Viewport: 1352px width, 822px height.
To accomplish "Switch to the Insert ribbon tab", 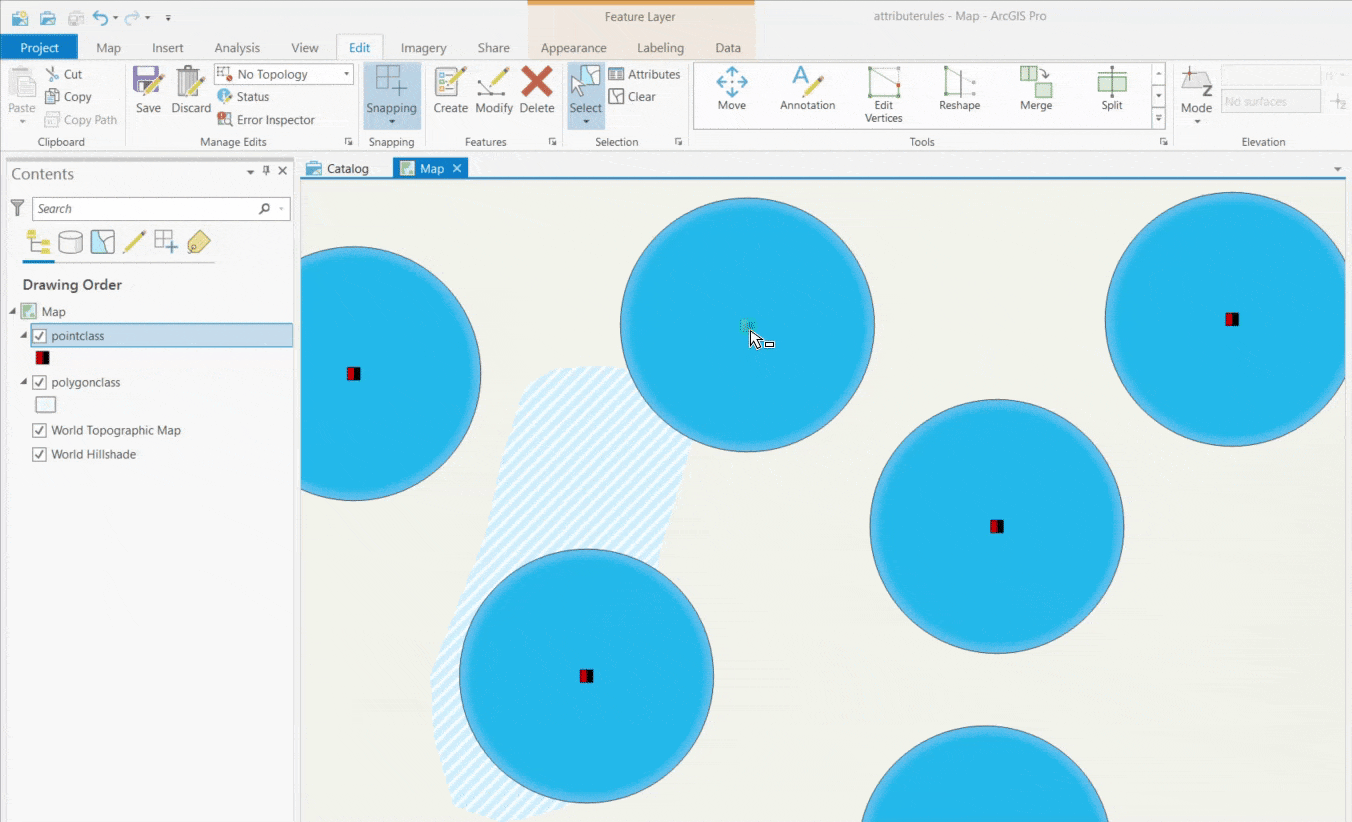I will click(x=168, y=47).
